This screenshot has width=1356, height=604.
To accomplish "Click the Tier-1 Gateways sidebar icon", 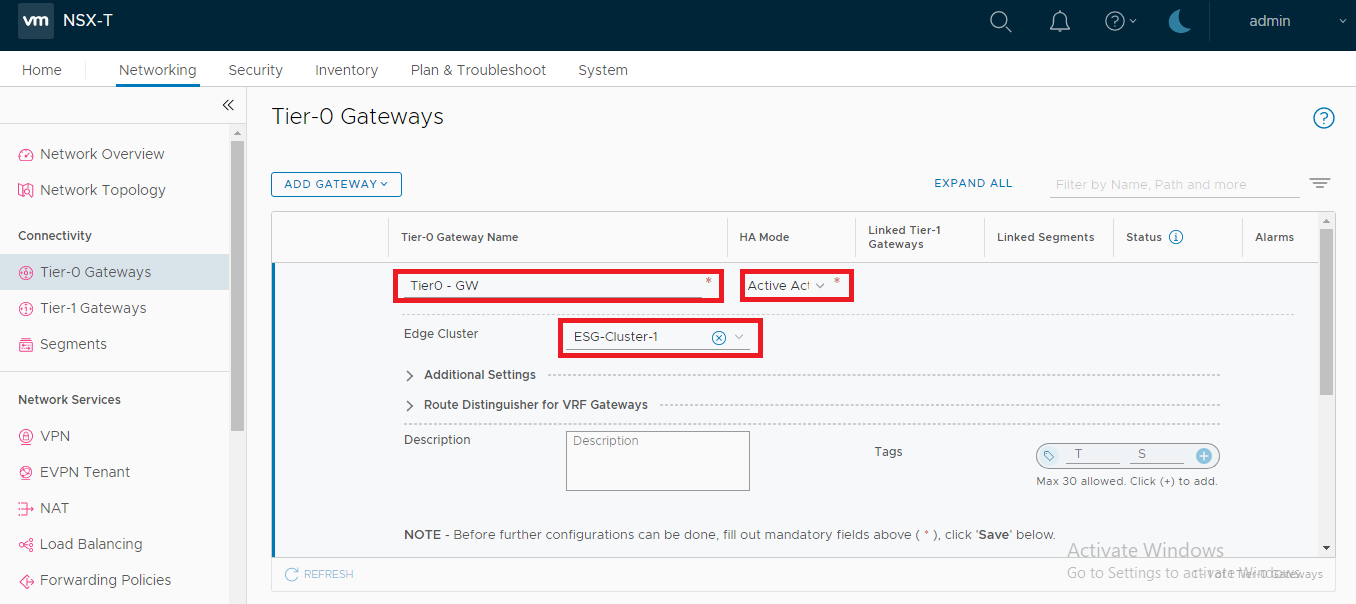I will [x=26, y=308].
